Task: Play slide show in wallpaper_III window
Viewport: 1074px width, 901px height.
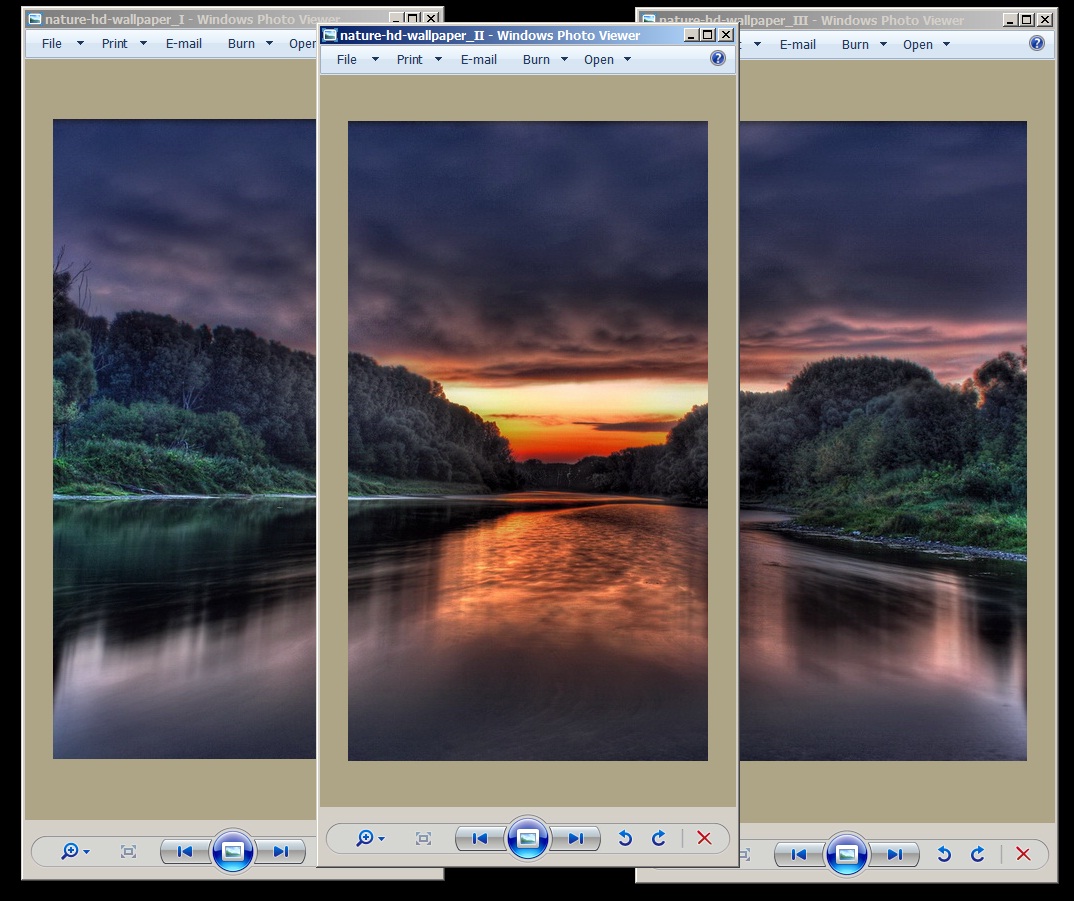Action: click(847, 854)
